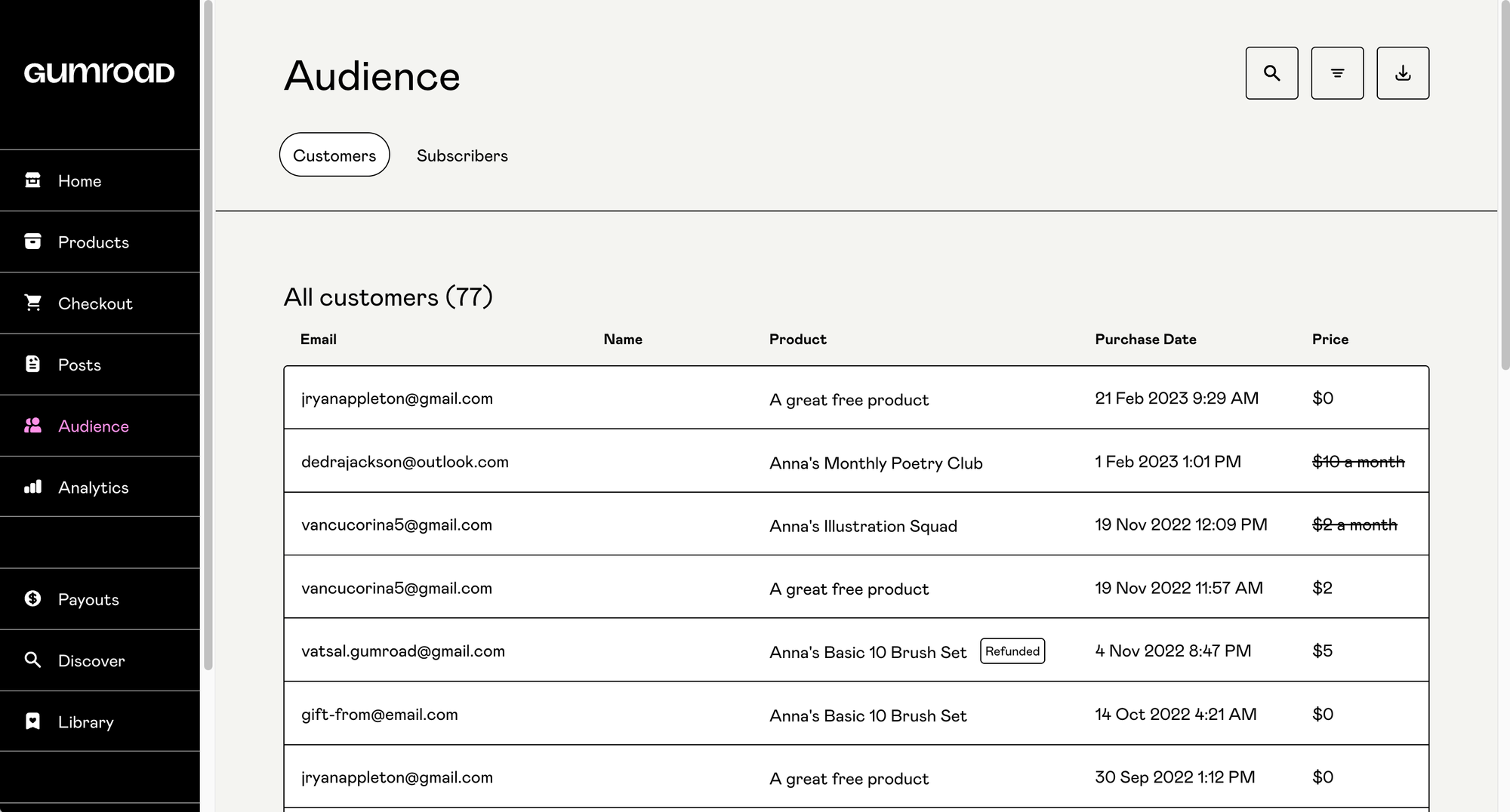The width and height of the screenshot is (1510, 812).
Task: Click the Products archive box icon
Action: (32, 241)
